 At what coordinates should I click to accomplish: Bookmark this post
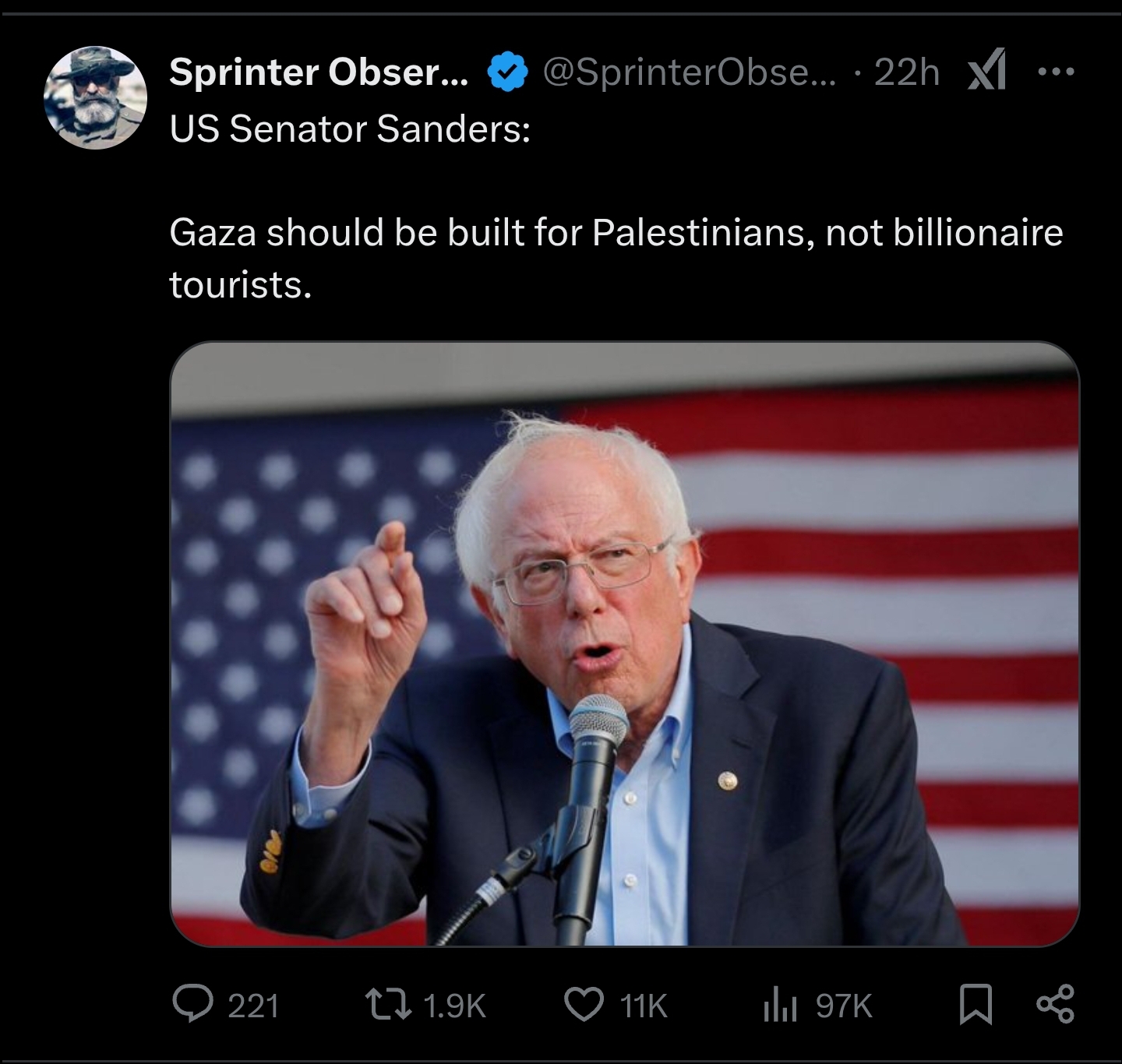point(976,1005)
